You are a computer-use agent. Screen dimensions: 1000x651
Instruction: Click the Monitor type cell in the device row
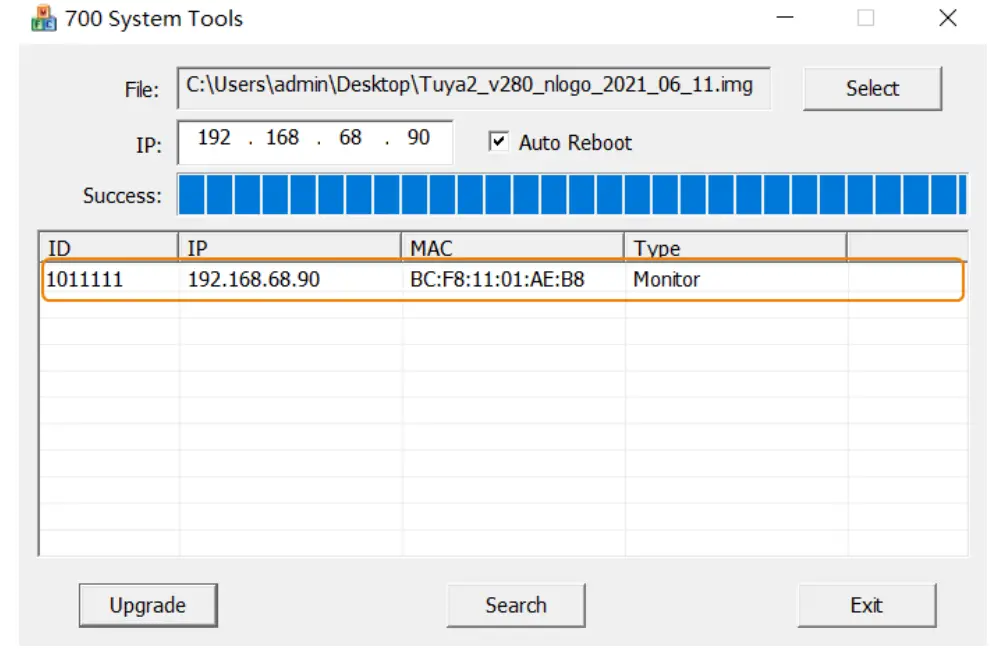pyautogui.click(x=666, y=280)
